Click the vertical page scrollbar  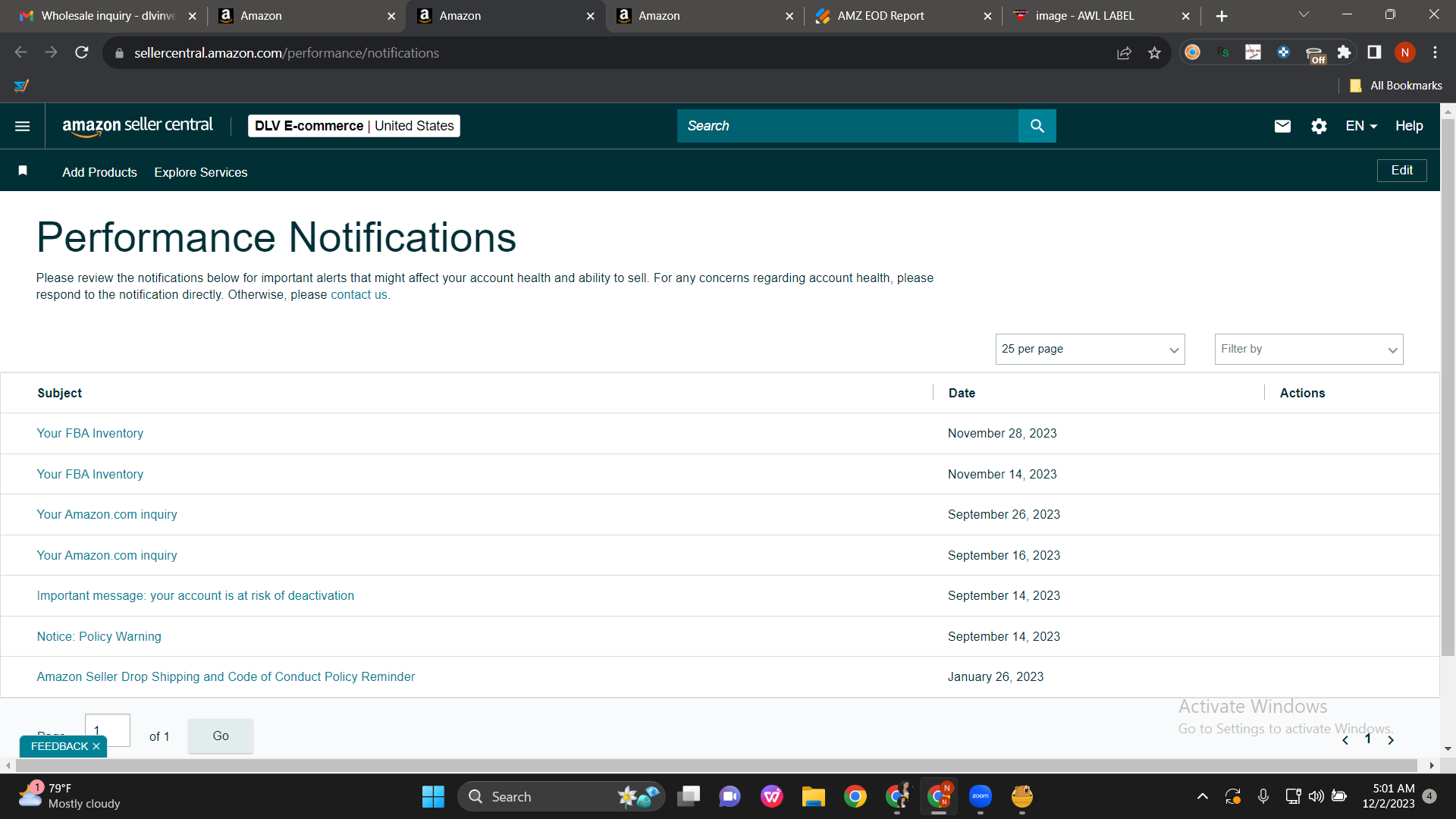(1448, 387)
